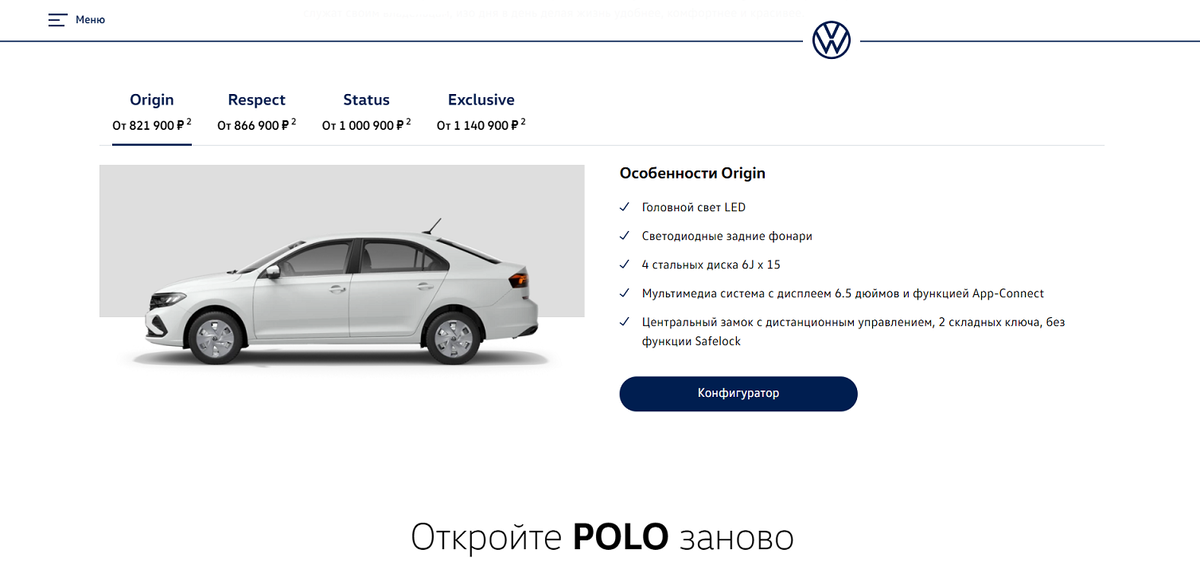Click the Volkswagen logo

pyautogui.click(x=831, y=41)
